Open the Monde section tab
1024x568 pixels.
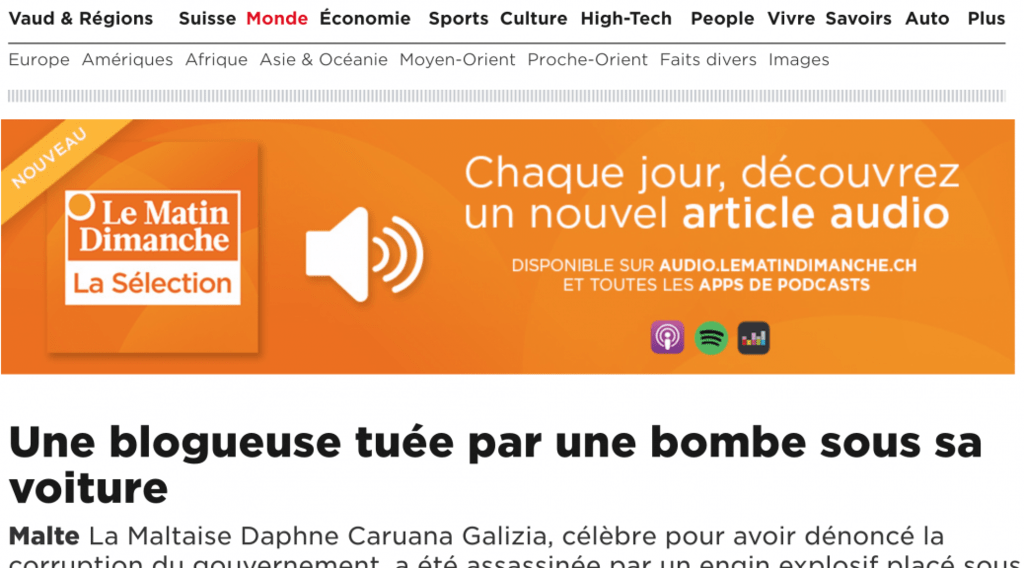pyautogui.click(x=277, y=18)
